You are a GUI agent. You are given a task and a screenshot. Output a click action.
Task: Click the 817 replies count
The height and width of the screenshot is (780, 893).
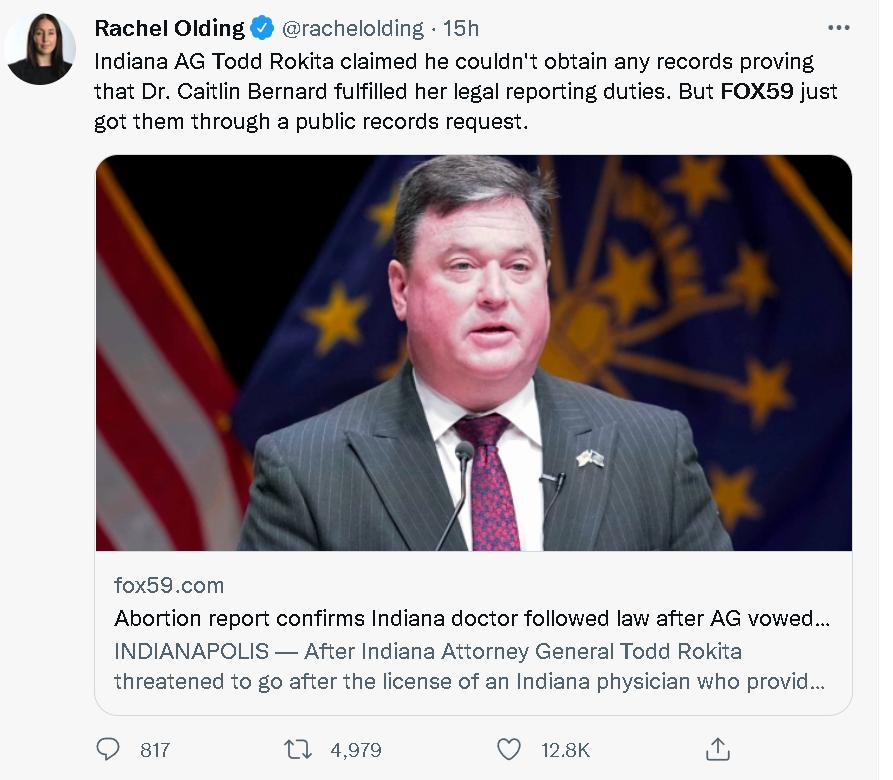tap(155, 750)
